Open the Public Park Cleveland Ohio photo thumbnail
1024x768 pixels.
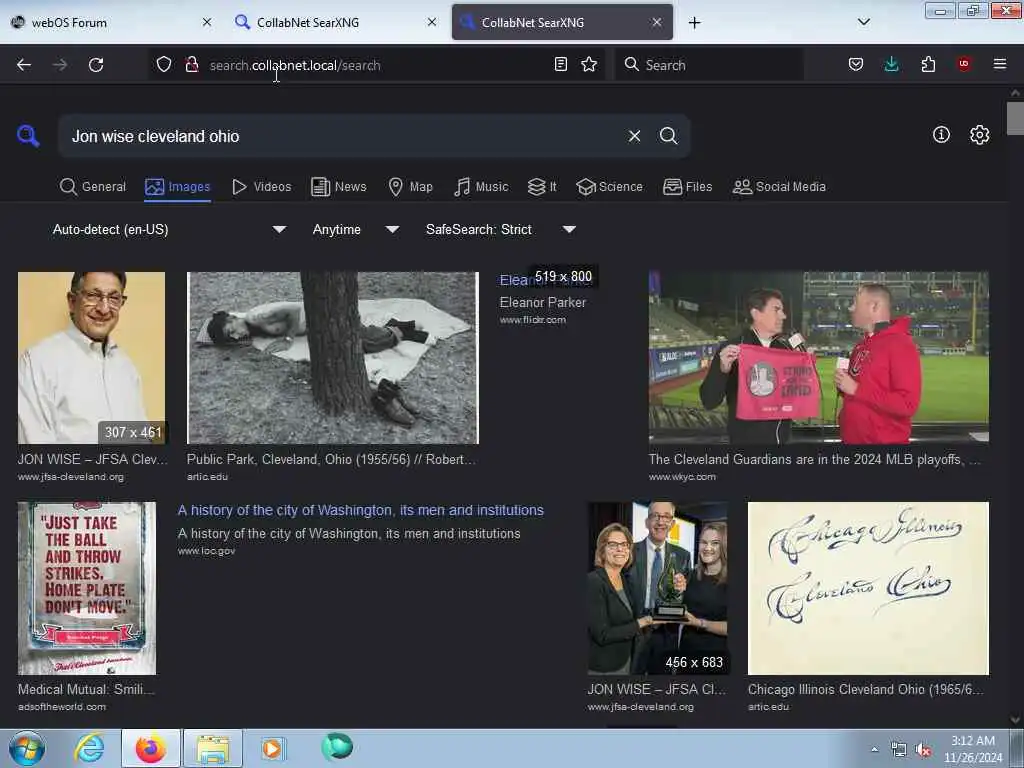point(332,358)
